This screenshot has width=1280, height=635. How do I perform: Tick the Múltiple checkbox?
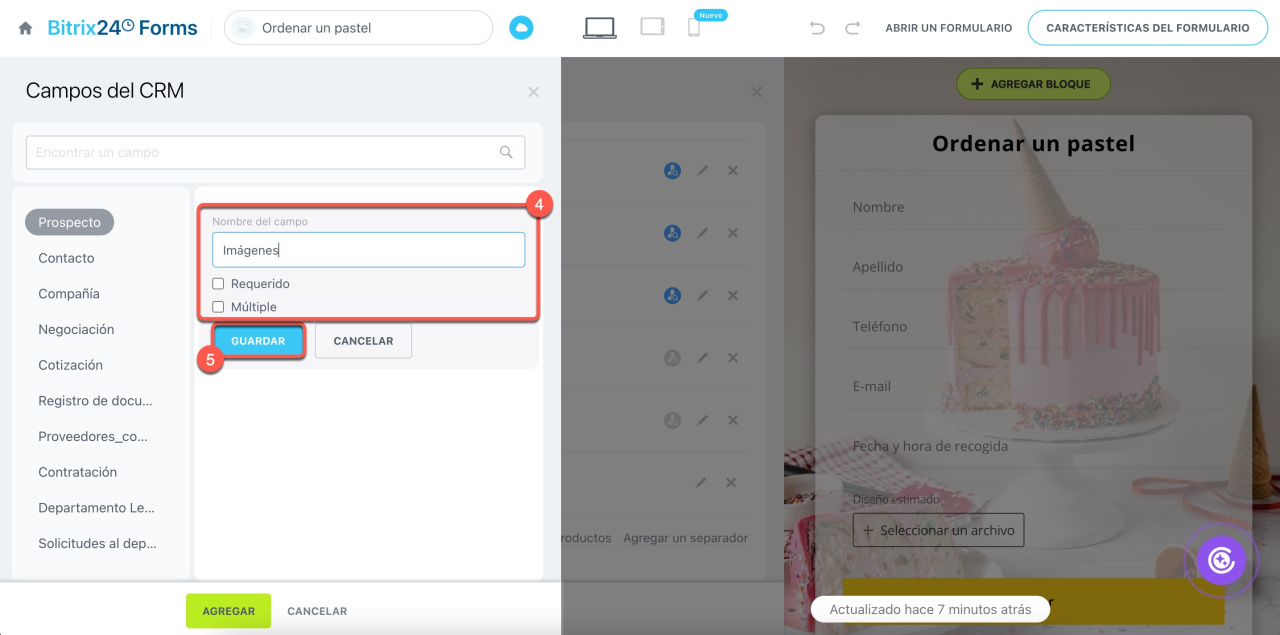218,307
